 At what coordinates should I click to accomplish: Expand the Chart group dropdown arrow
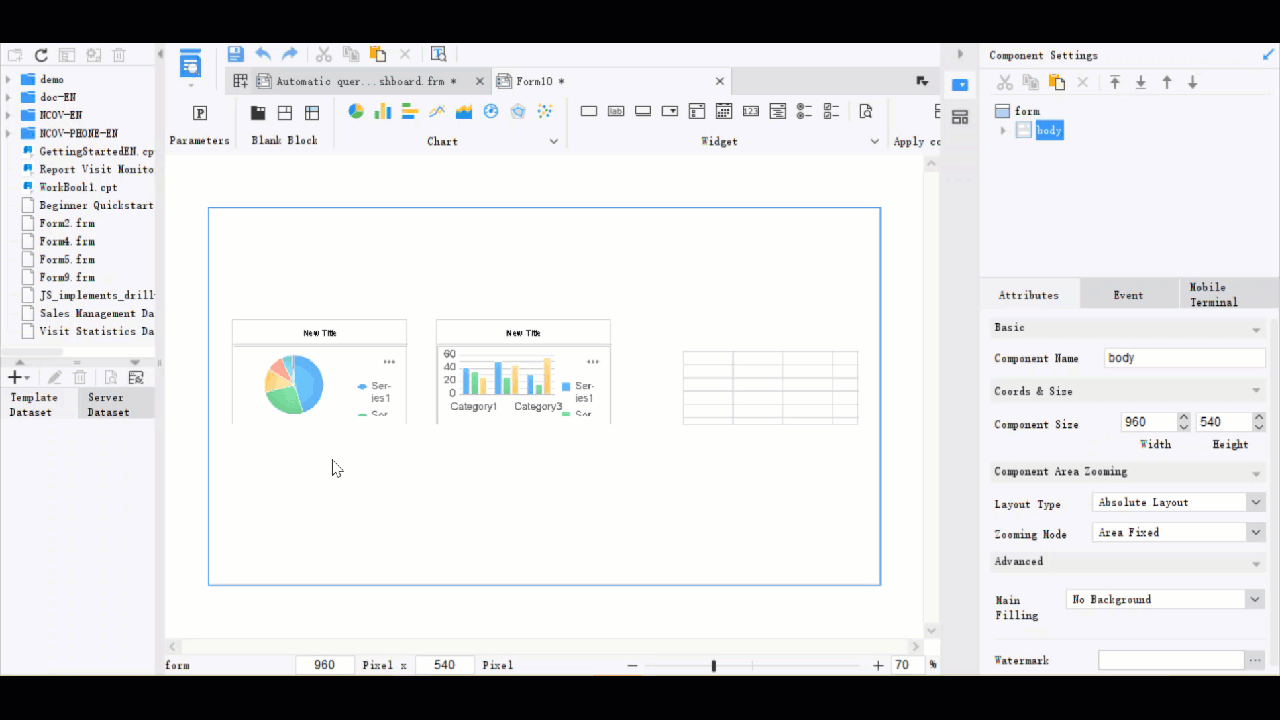click(554, 142)
